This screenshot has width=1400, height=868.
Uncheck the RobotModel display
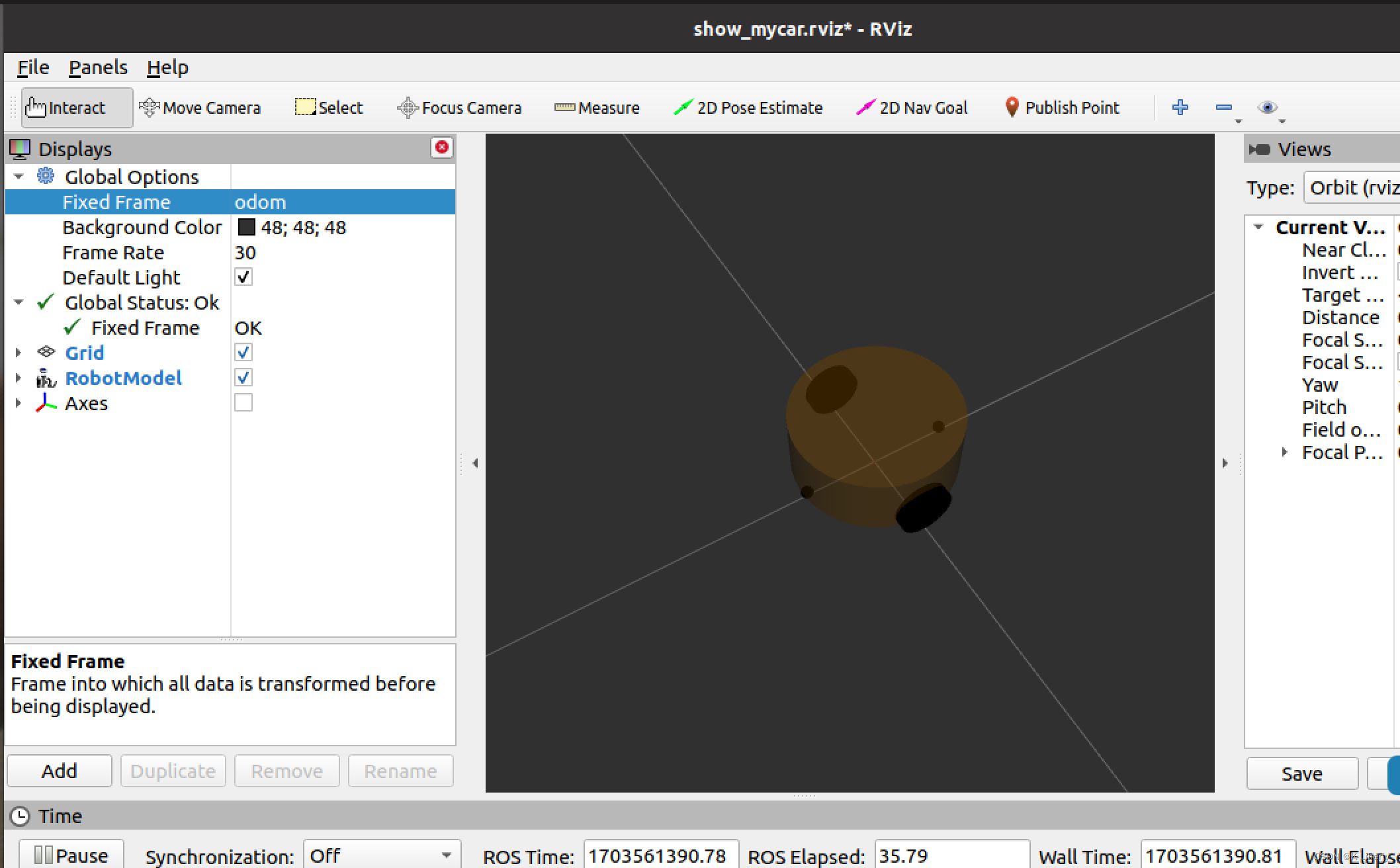tap(243, 378)
